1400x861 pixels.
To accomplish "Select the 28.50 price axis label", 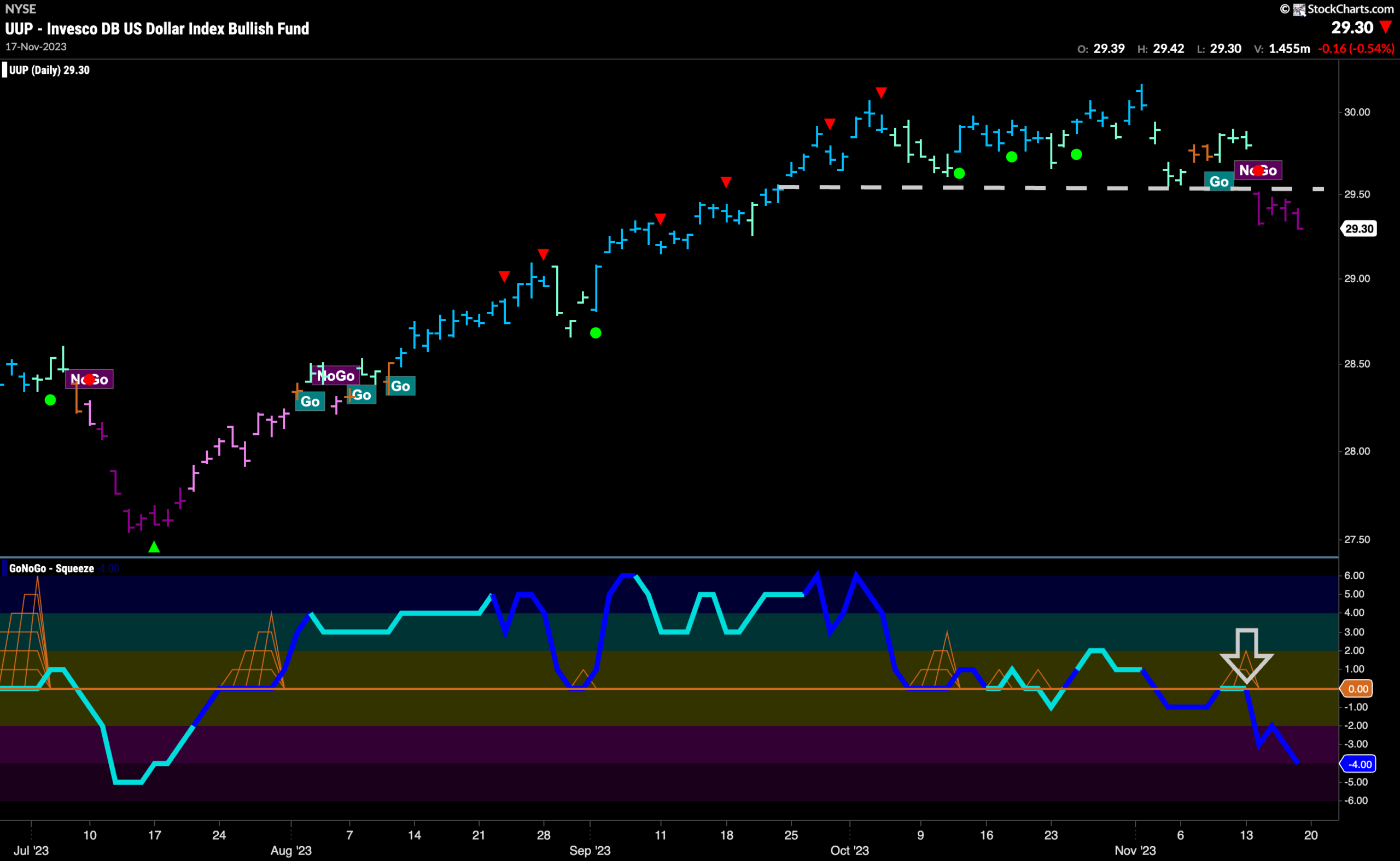I will [x=1357, y=364].
